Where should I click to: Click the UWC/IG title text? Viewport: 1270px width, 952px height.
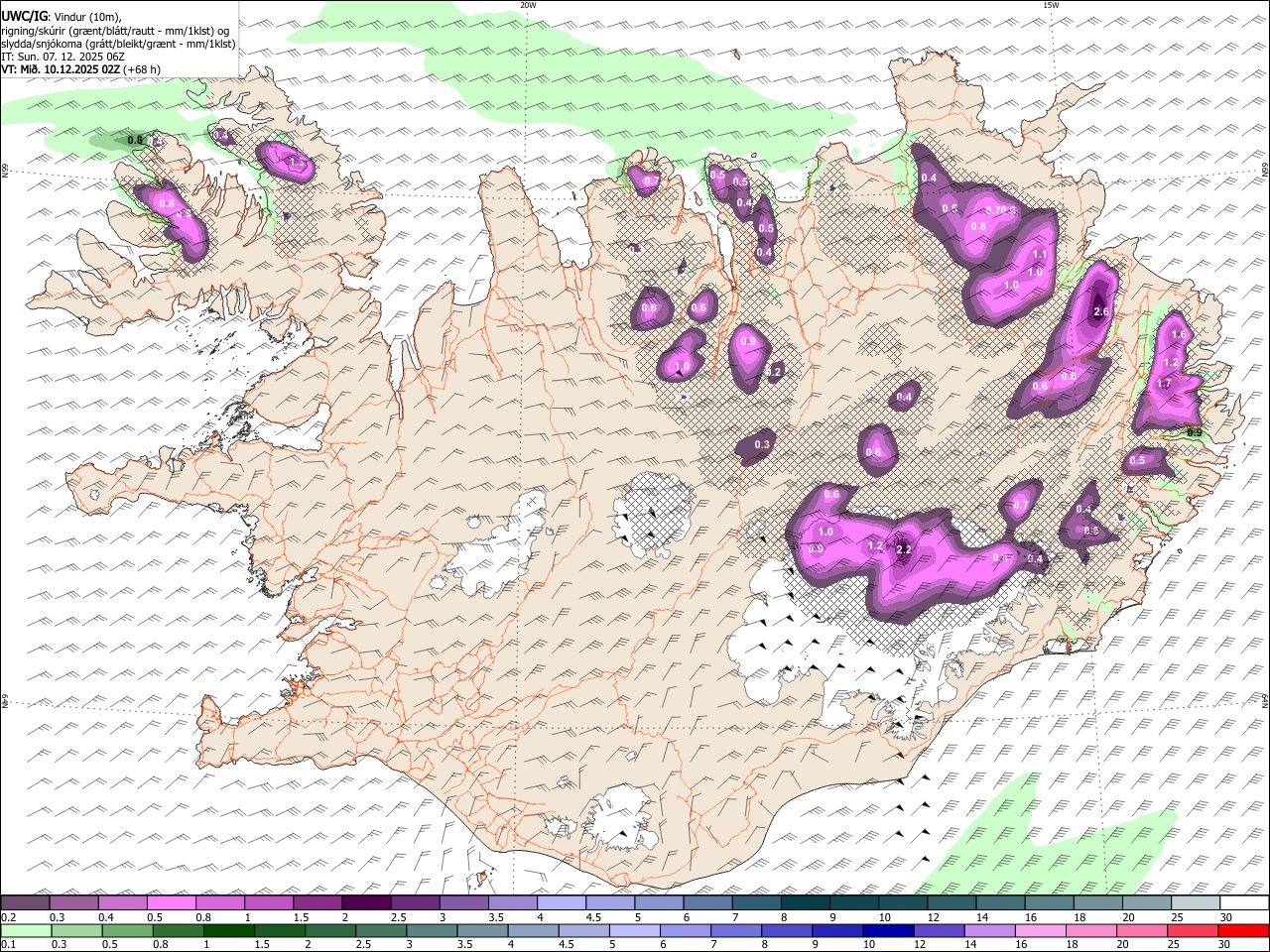[24, 16]
